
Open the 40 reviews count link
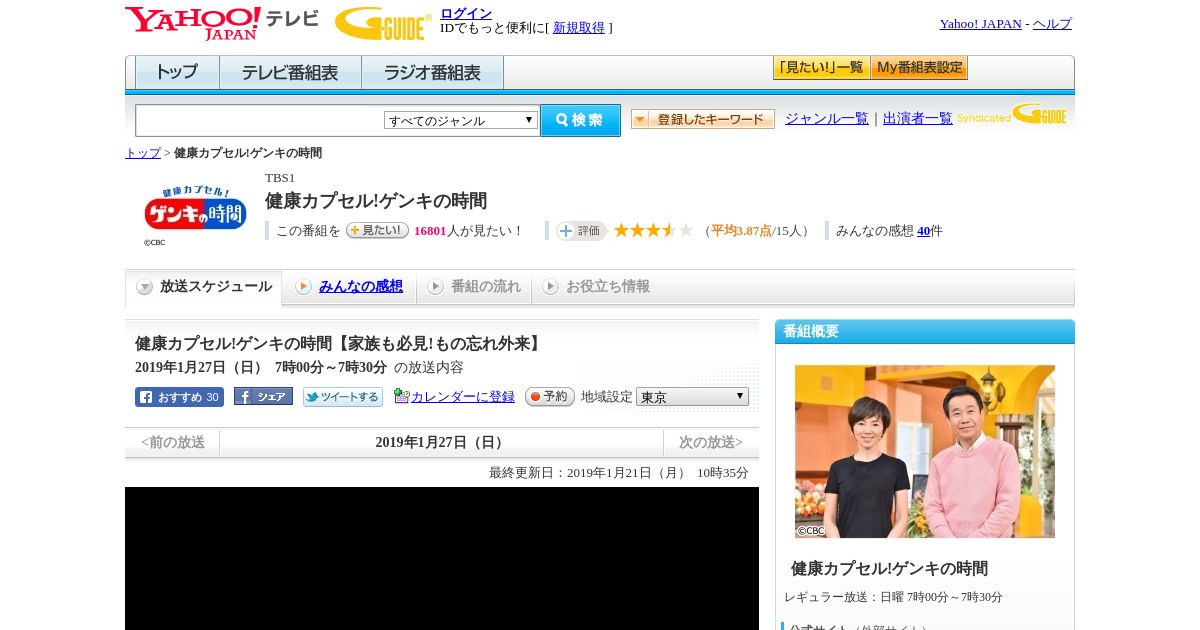[x=924, y=231]
